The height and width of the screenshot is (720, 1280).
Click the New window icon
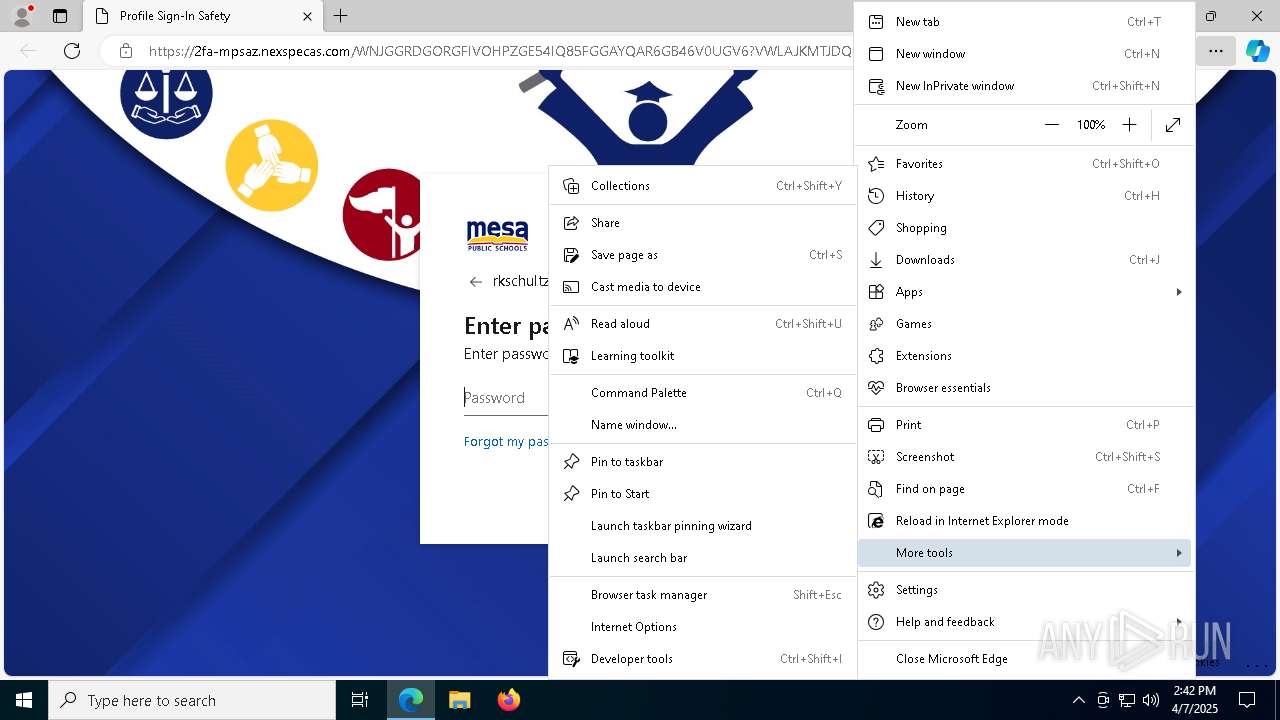point(876,54)
